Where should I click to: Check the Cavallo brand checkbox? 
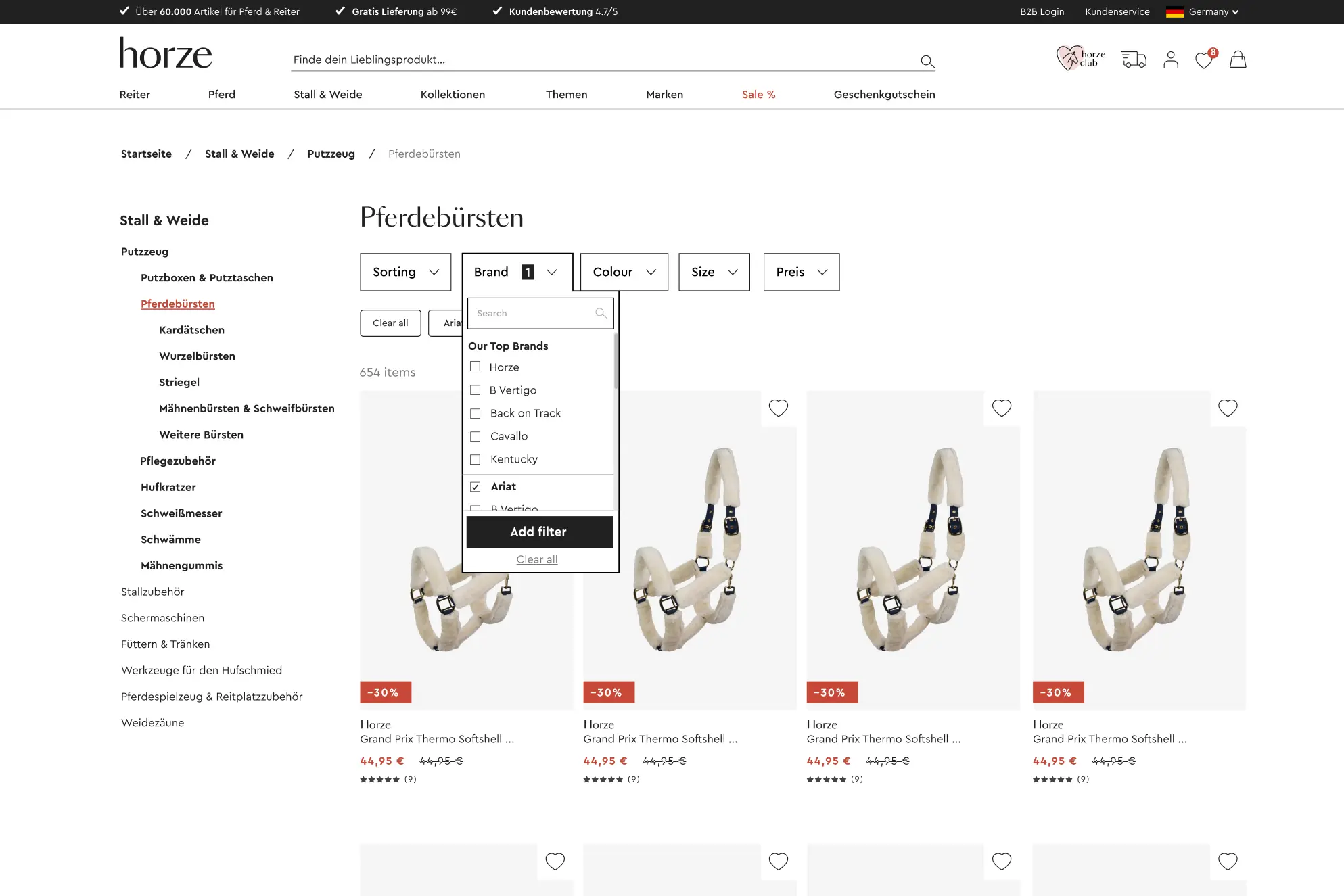coord(475,436)
